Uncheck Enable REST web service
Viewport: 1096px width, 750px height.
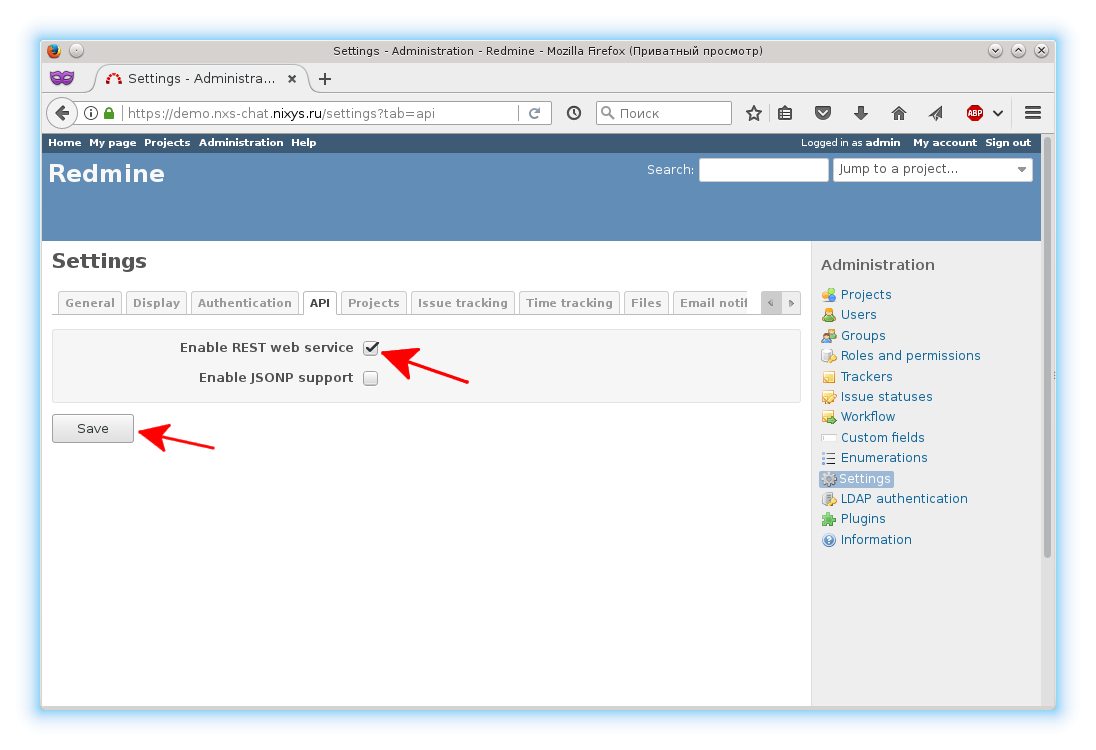(x=370, y=348)
